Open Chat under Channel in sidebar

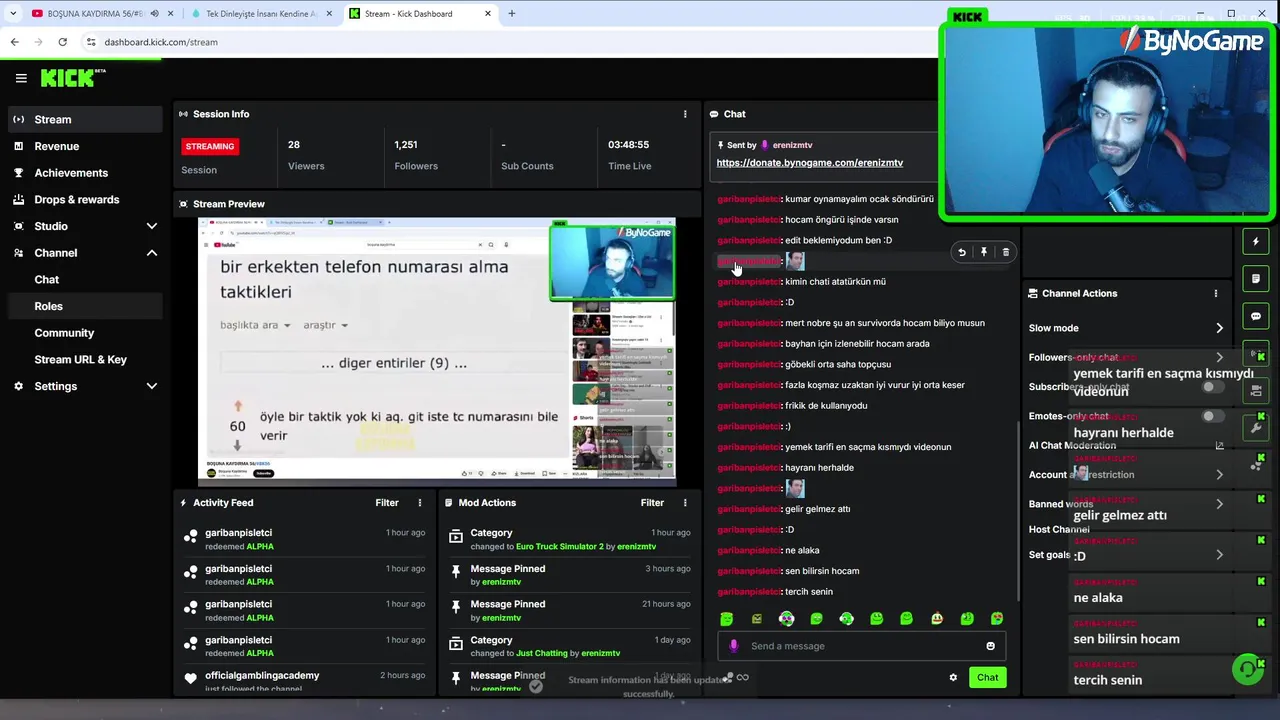pyautogui.click(x=84, y=280)
